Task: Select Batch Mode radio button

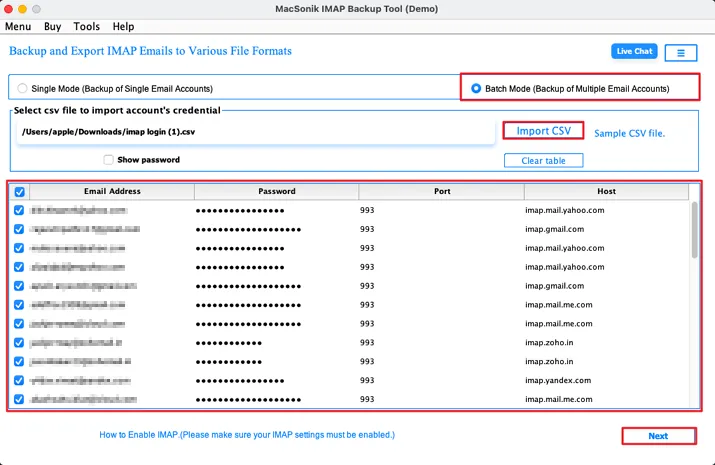Action: pos(476,88)
